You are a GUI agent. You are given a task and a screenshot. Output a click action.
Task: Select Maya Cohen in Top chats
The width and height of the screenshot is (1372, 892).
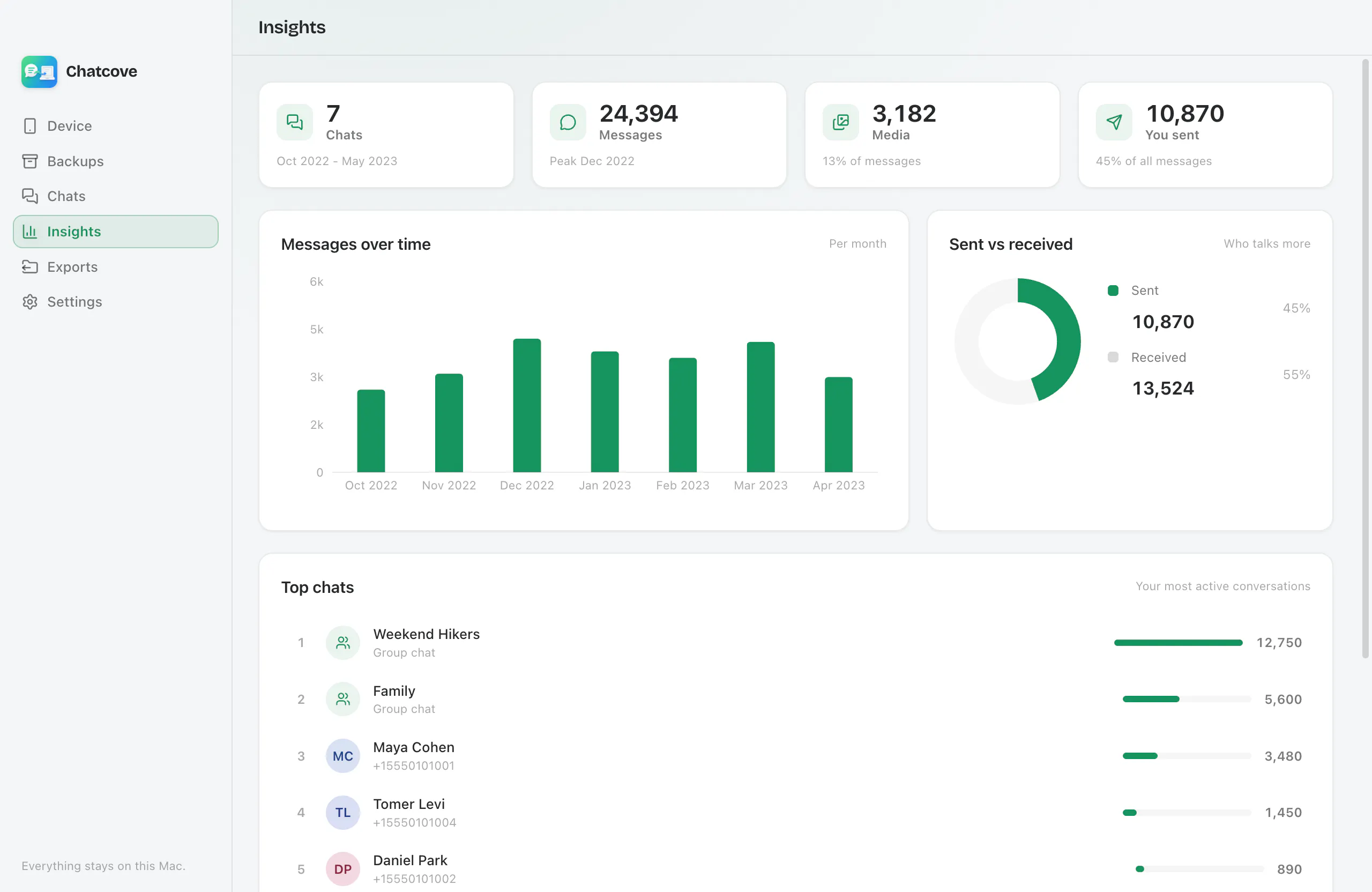pos(795,756)
